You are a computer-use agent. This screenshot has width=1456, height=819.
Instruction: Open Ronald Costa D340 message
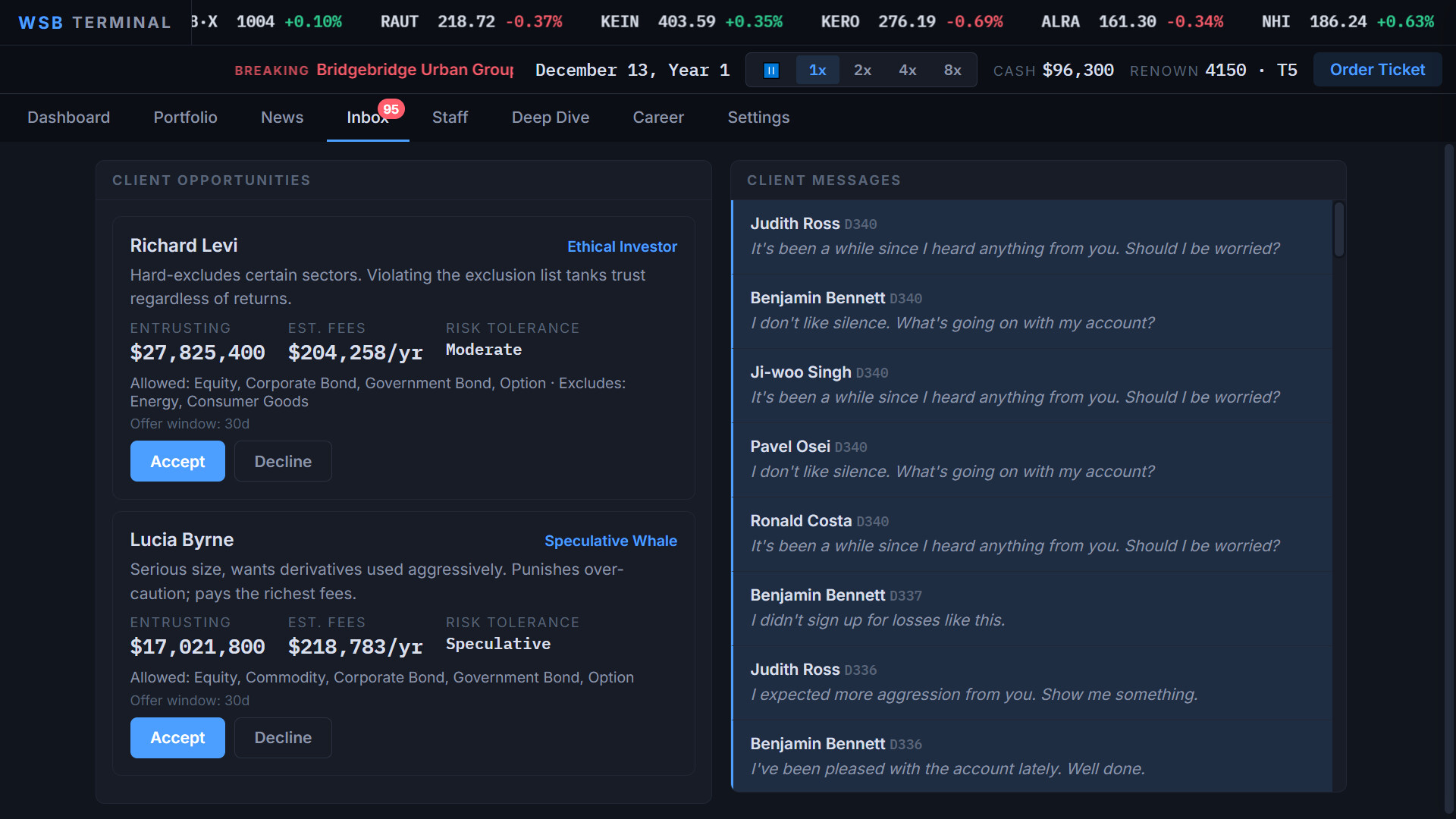(x=1031, y=534)
